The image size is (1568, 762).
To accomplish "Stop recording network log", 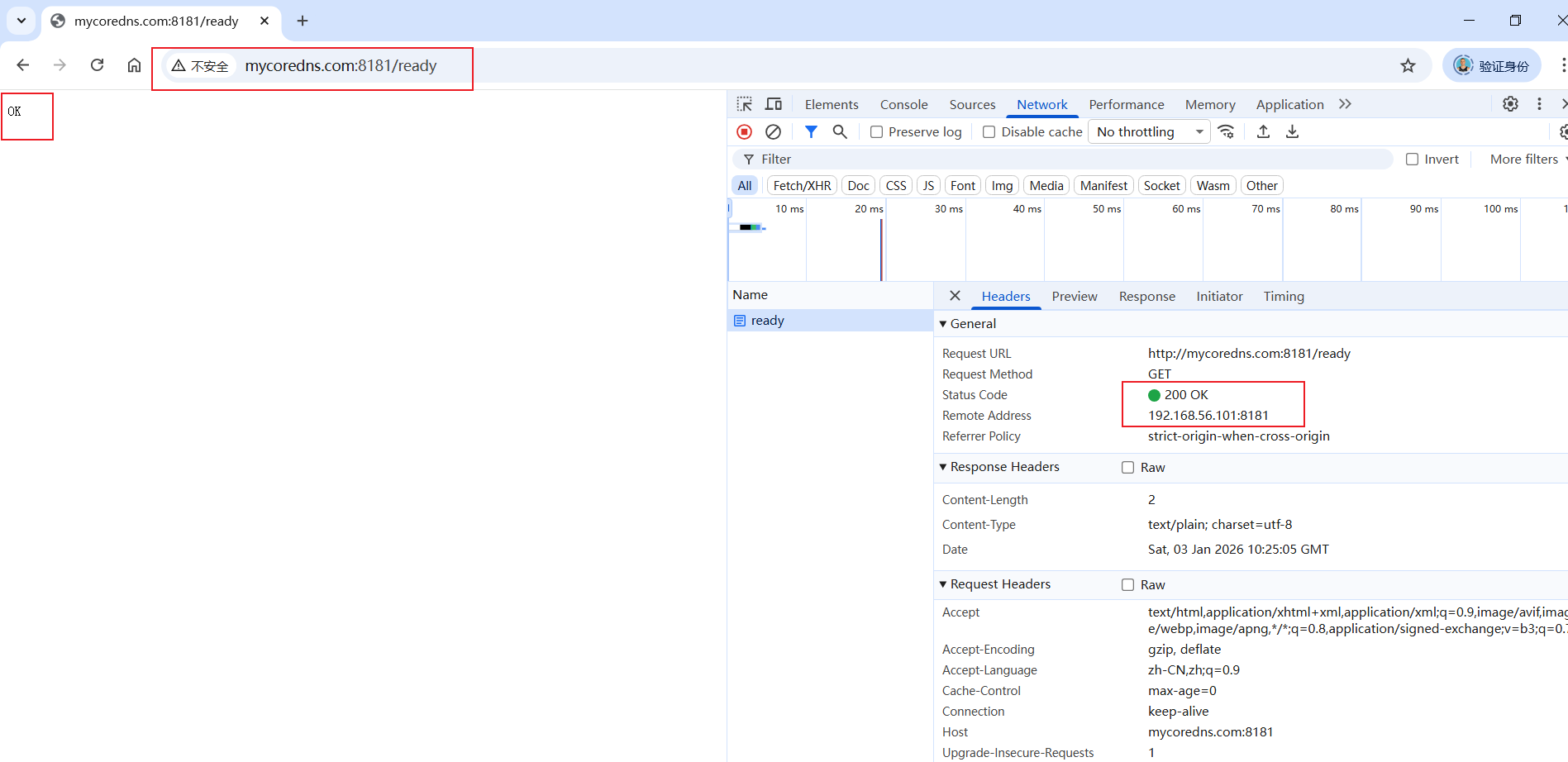I will coord(744,132).
